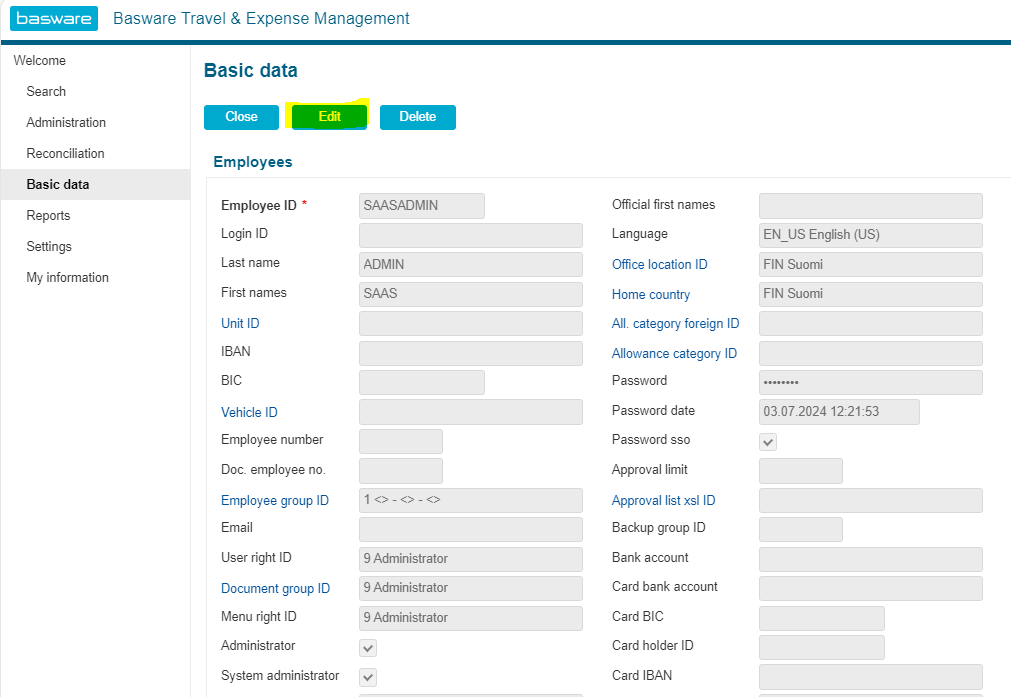Click the Language field showing EN_US
Viewport: 1011px width, 697px height.
[x=870, y=235]
